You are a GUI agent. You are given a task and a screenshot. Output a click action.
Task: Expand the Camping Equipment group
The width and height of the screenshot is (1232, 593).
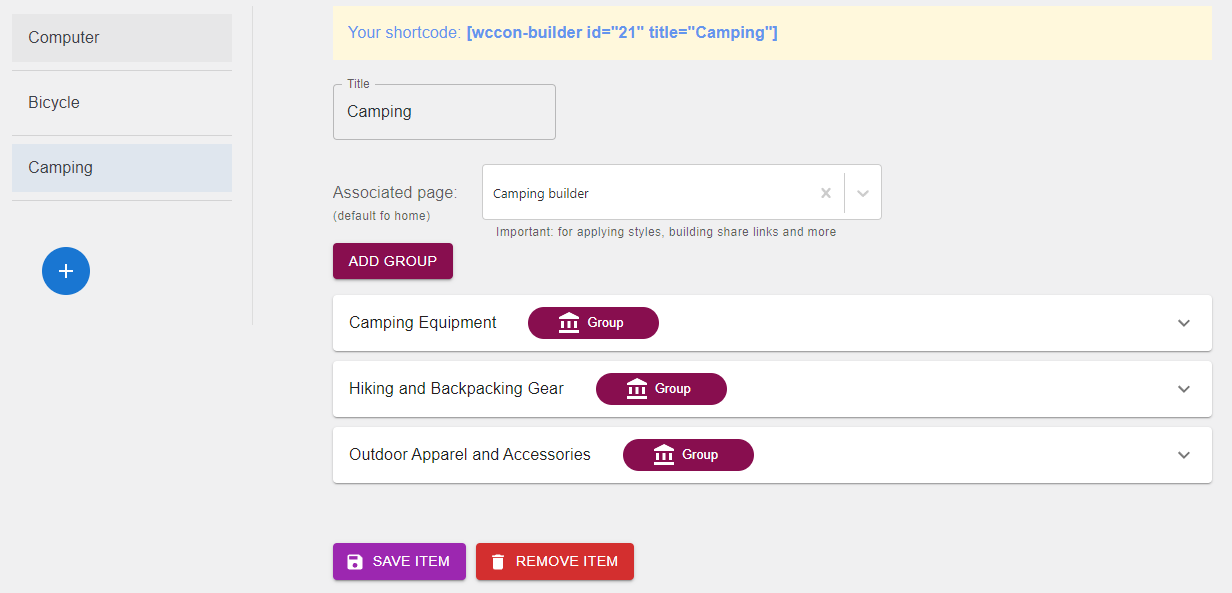point(1183,322)
